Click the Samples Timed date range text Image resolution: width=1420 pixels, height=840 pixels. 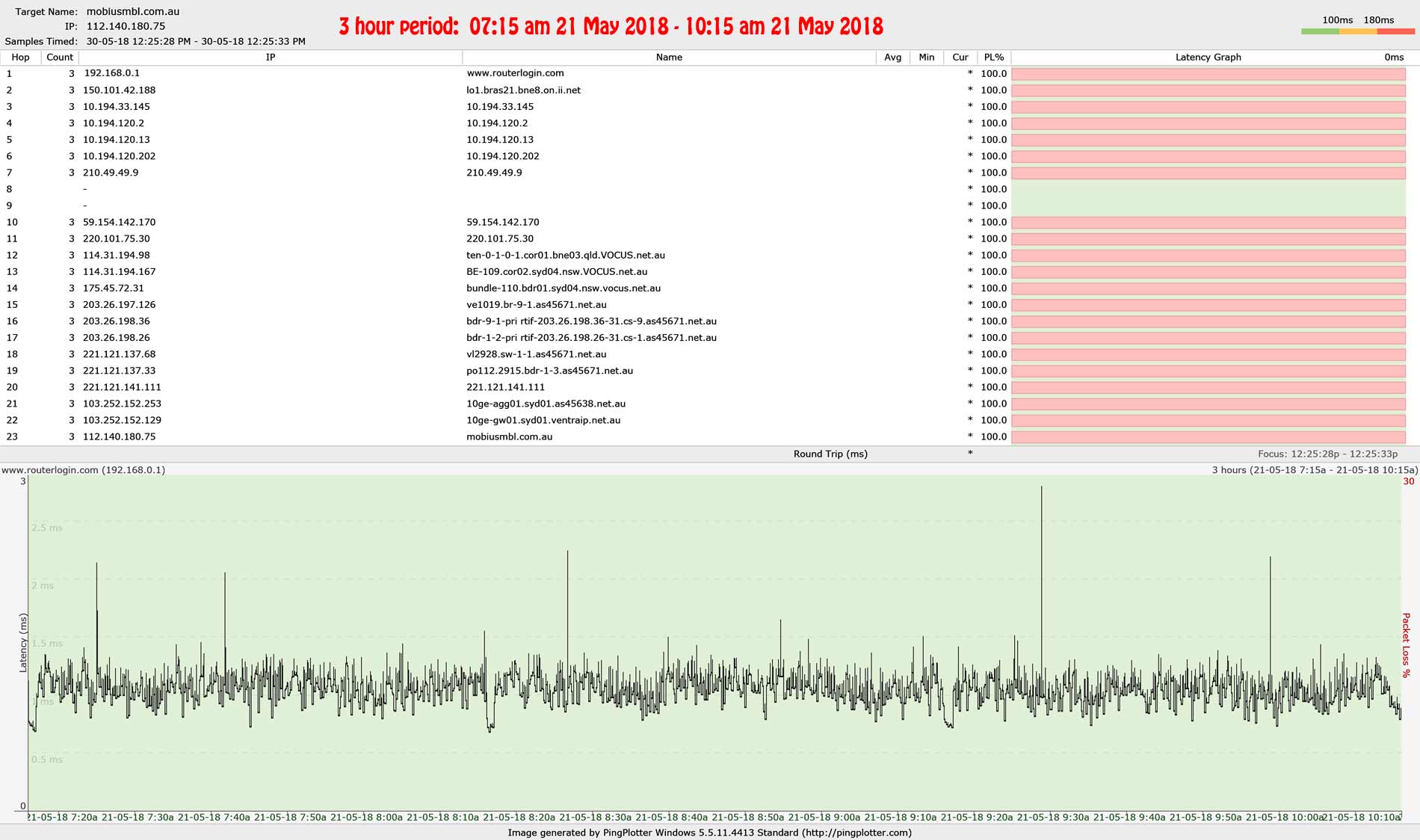tap(196, 41)
